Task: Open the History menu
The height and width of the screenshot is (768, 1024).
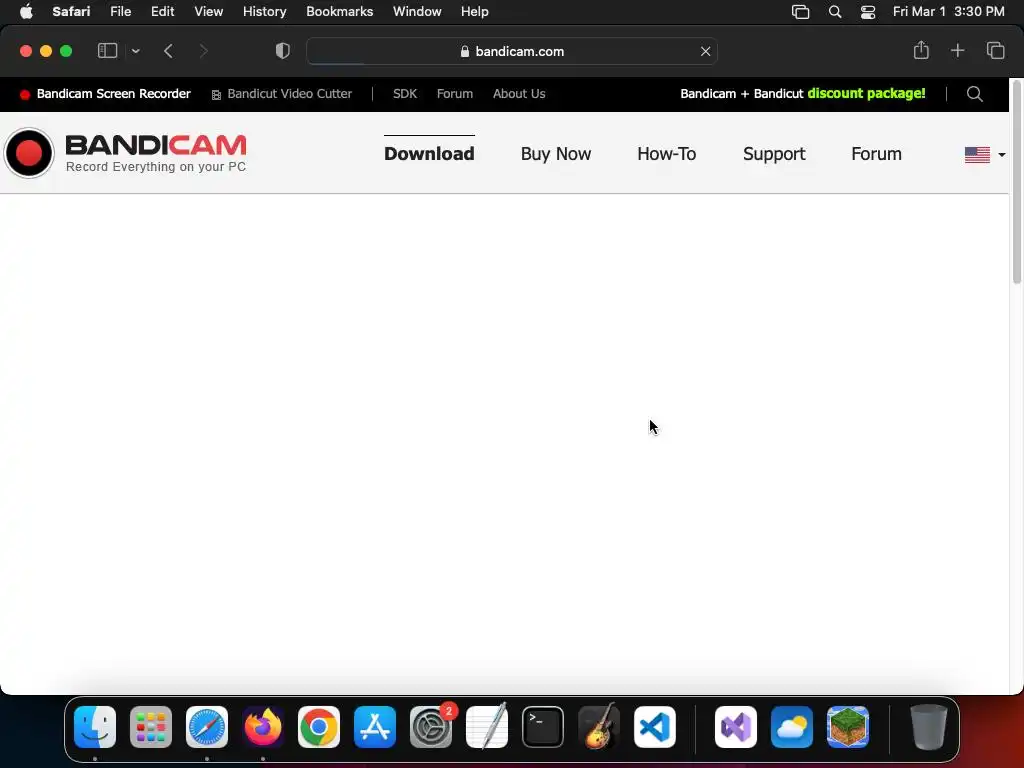Action: (x=264, y=12)
